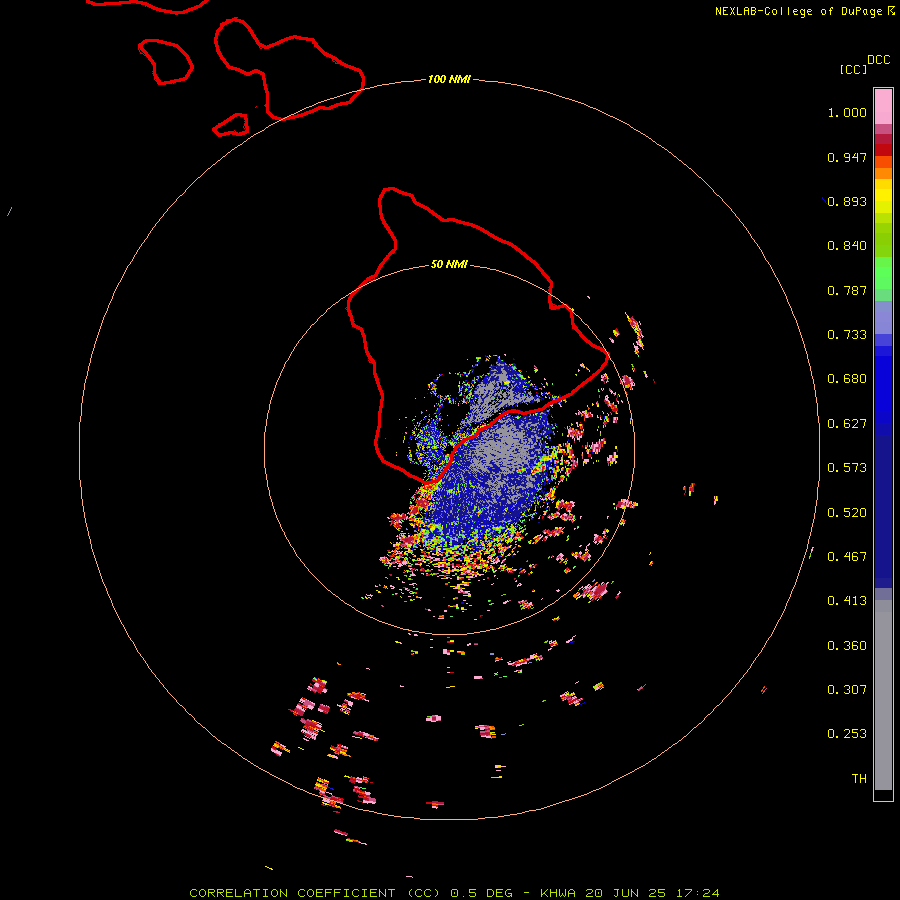
Task: Click the 50 NMI range ring label
Action: [449, 264]
